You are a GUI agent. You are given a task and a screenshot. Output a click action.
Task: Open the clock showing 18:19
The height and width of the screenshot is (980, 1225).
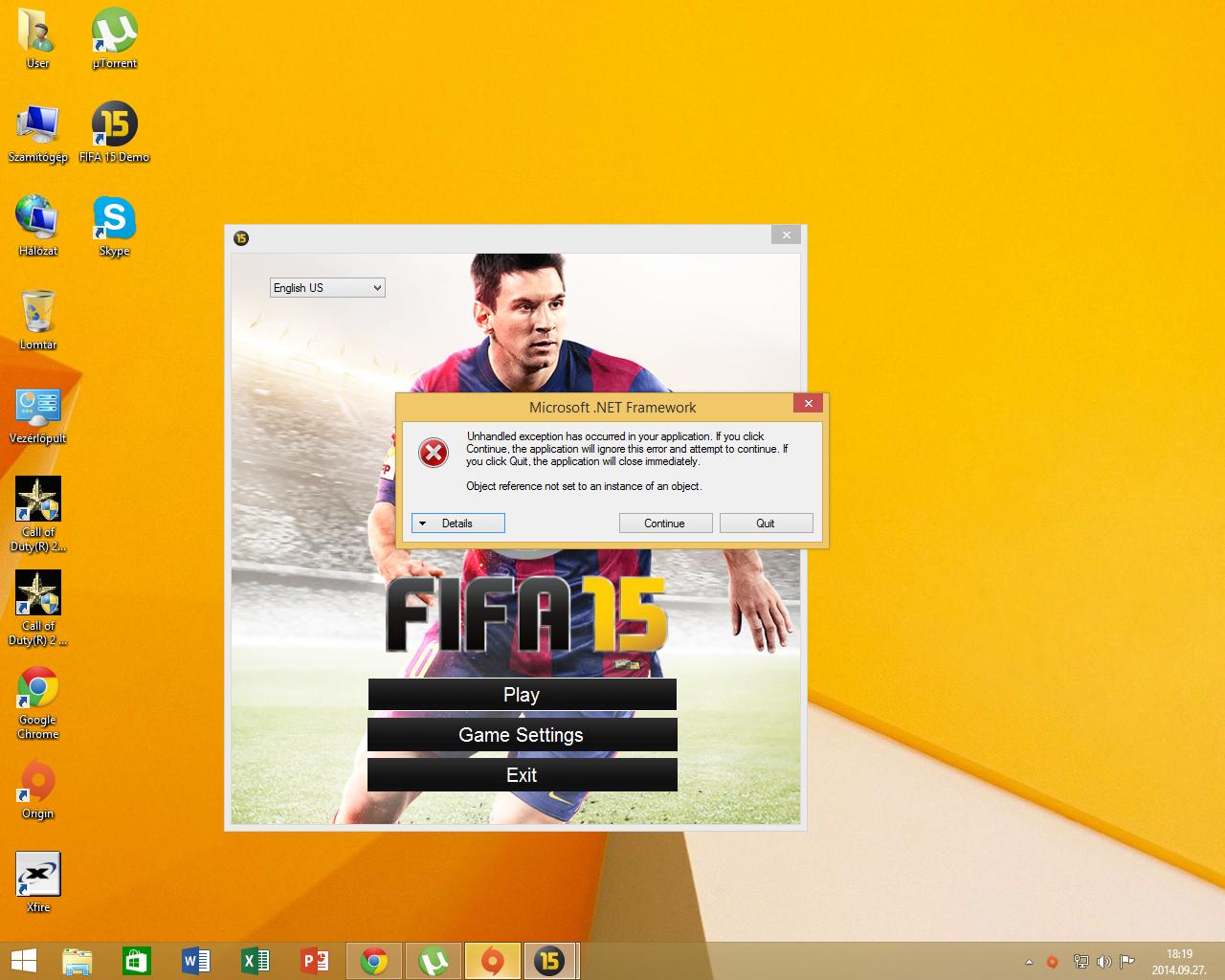click(1179, 962)
